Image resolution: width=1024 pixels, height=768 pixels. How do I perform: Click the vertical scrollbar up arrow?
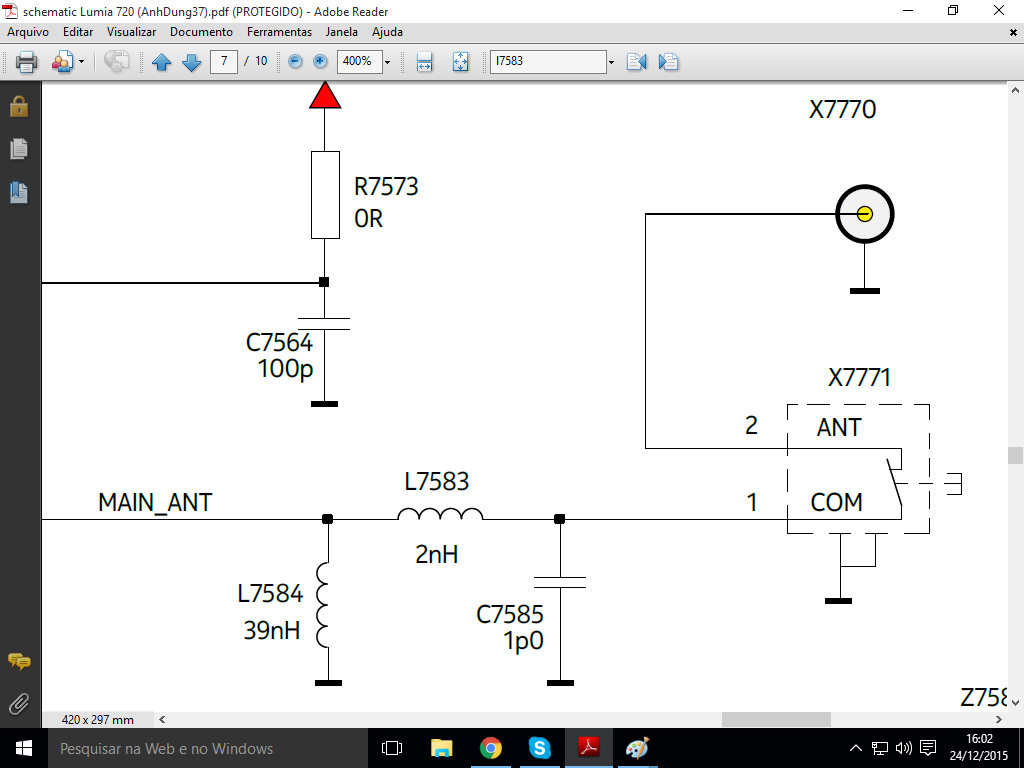coord(1016,89)
